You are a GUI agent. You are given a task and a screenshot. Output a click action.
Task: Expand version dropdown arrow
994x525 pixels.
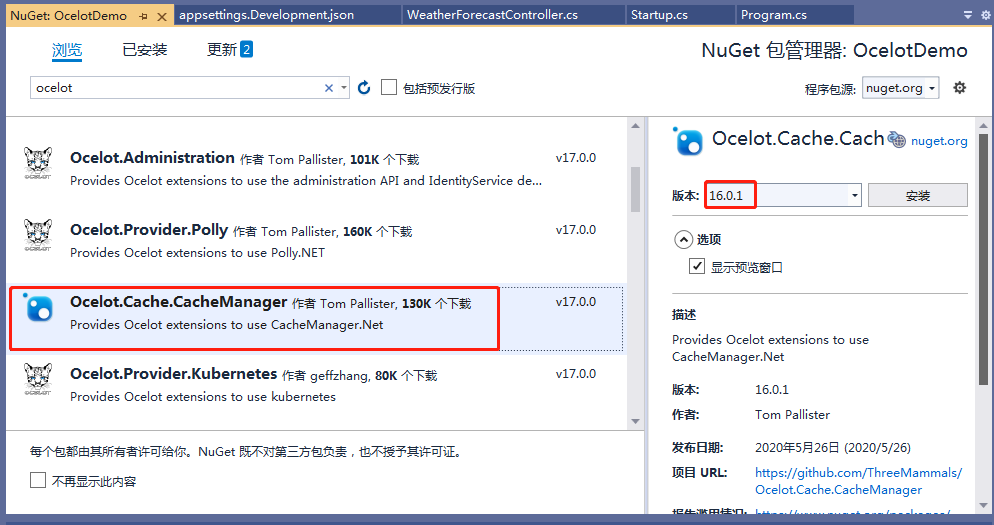(855, 195)
